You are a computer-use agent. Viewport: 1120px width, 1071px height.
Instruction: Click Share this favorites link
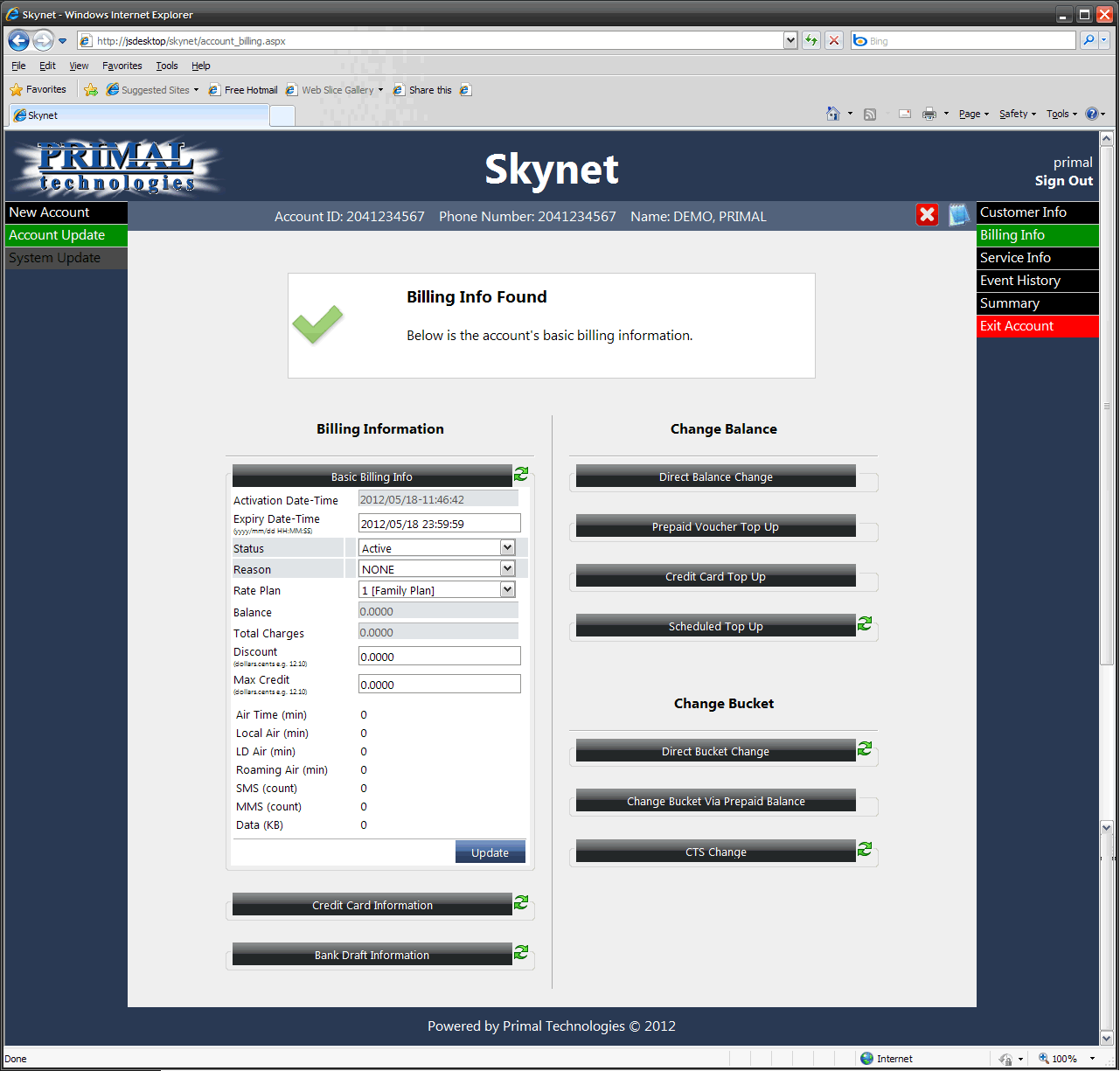pyautogui.click(x=422, y=89)
